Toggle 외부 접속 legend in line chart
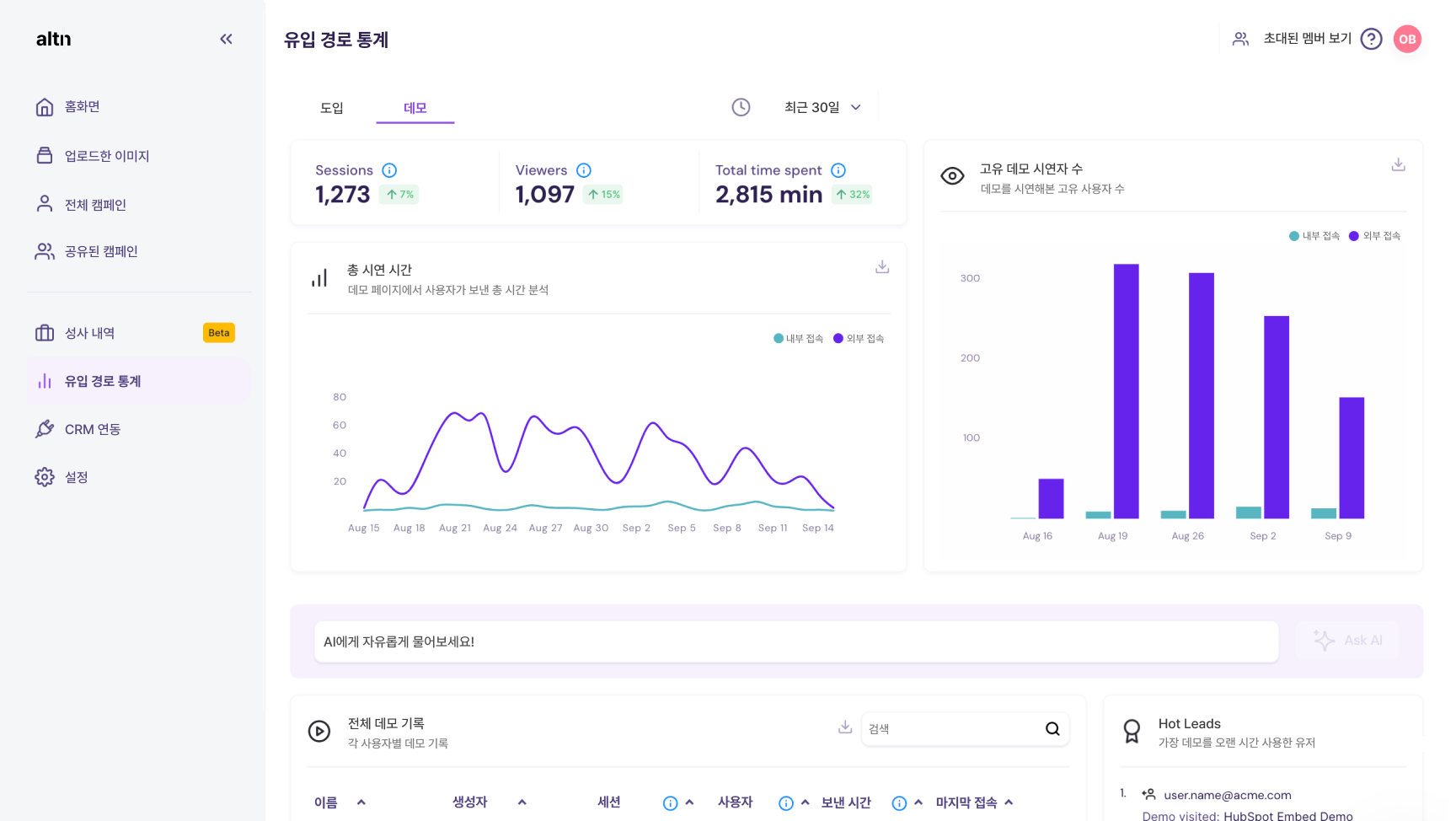1456x821 pixels. coord(859,339)
